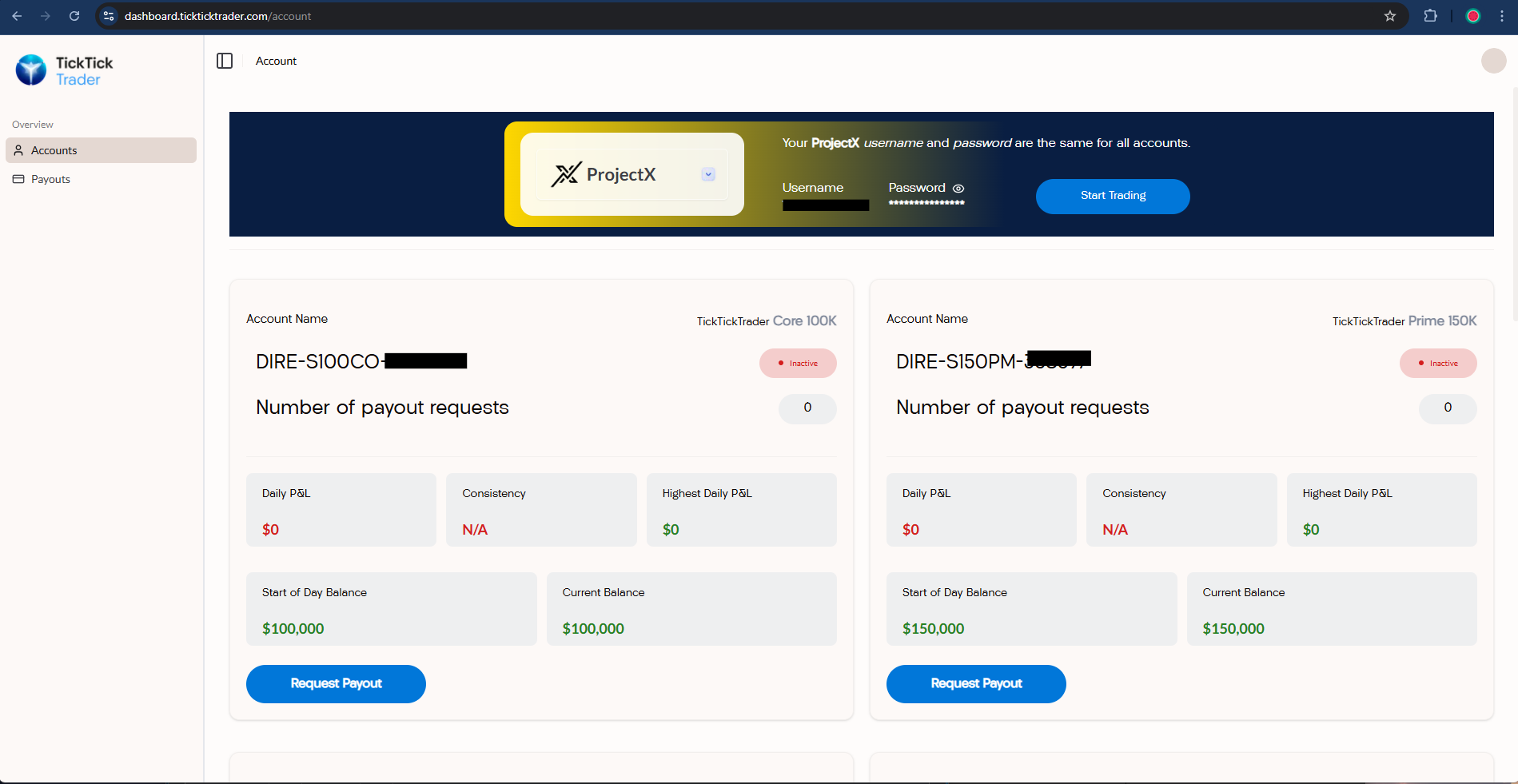This screenshot has height=784, width=1518.
Task: Toggle the sidebar panel icon
Action: (x=225, y=61)
